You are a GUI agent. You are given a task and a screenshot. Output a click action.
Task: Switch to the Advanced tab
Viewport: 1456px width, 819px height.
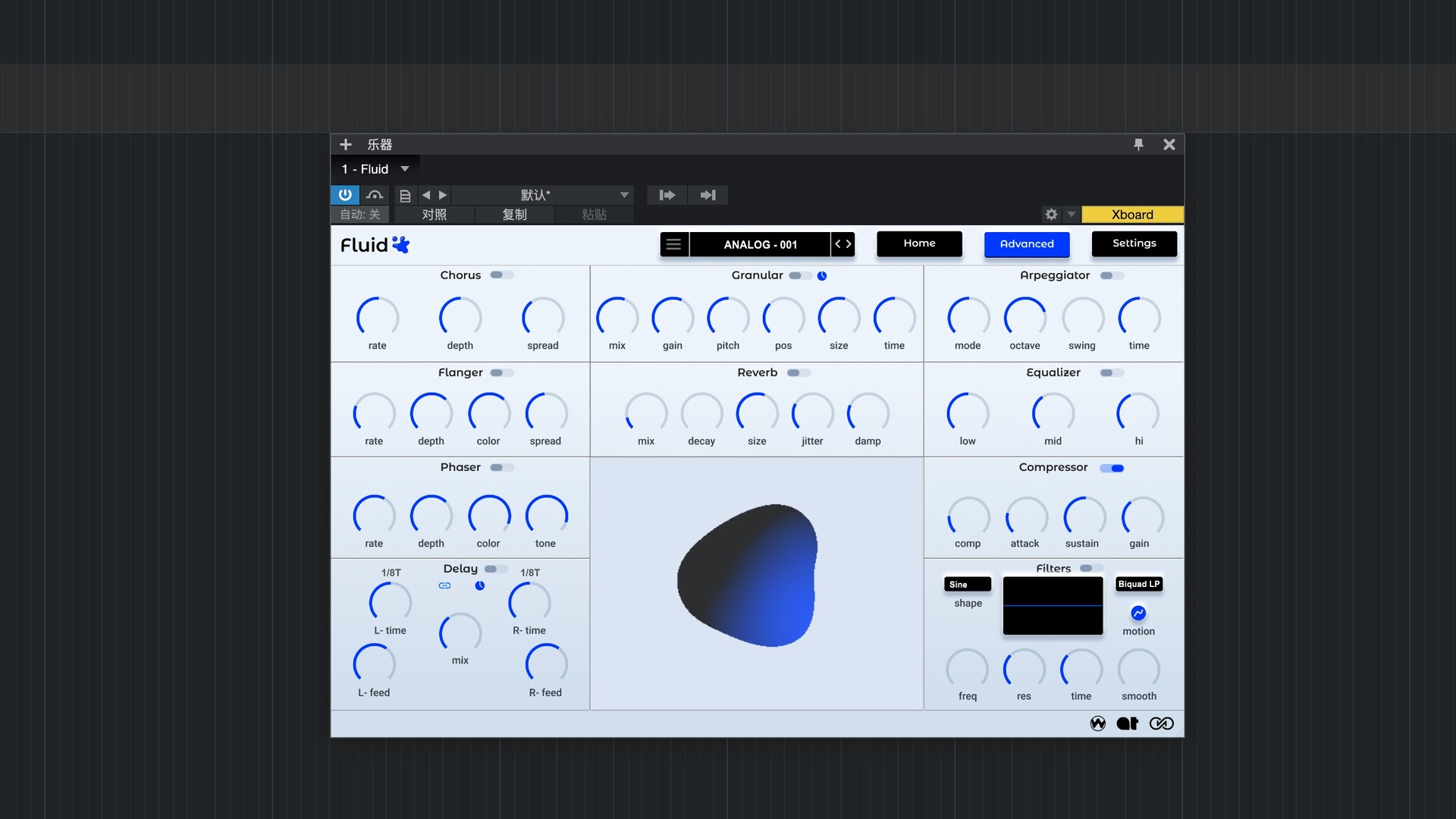point(1027,244)
